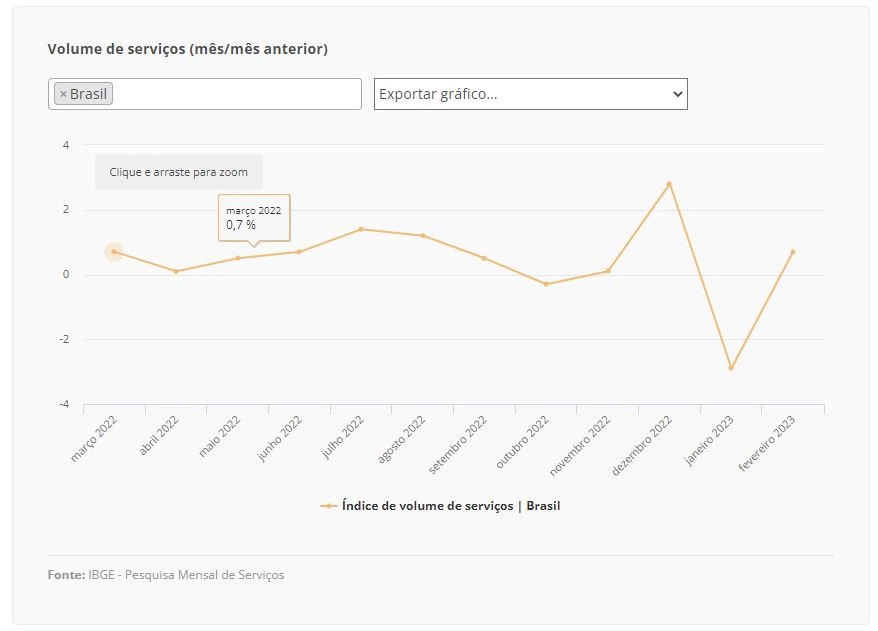Click the janeiro 2023 lowest data point
878x631 pixels.
[731, 368]
